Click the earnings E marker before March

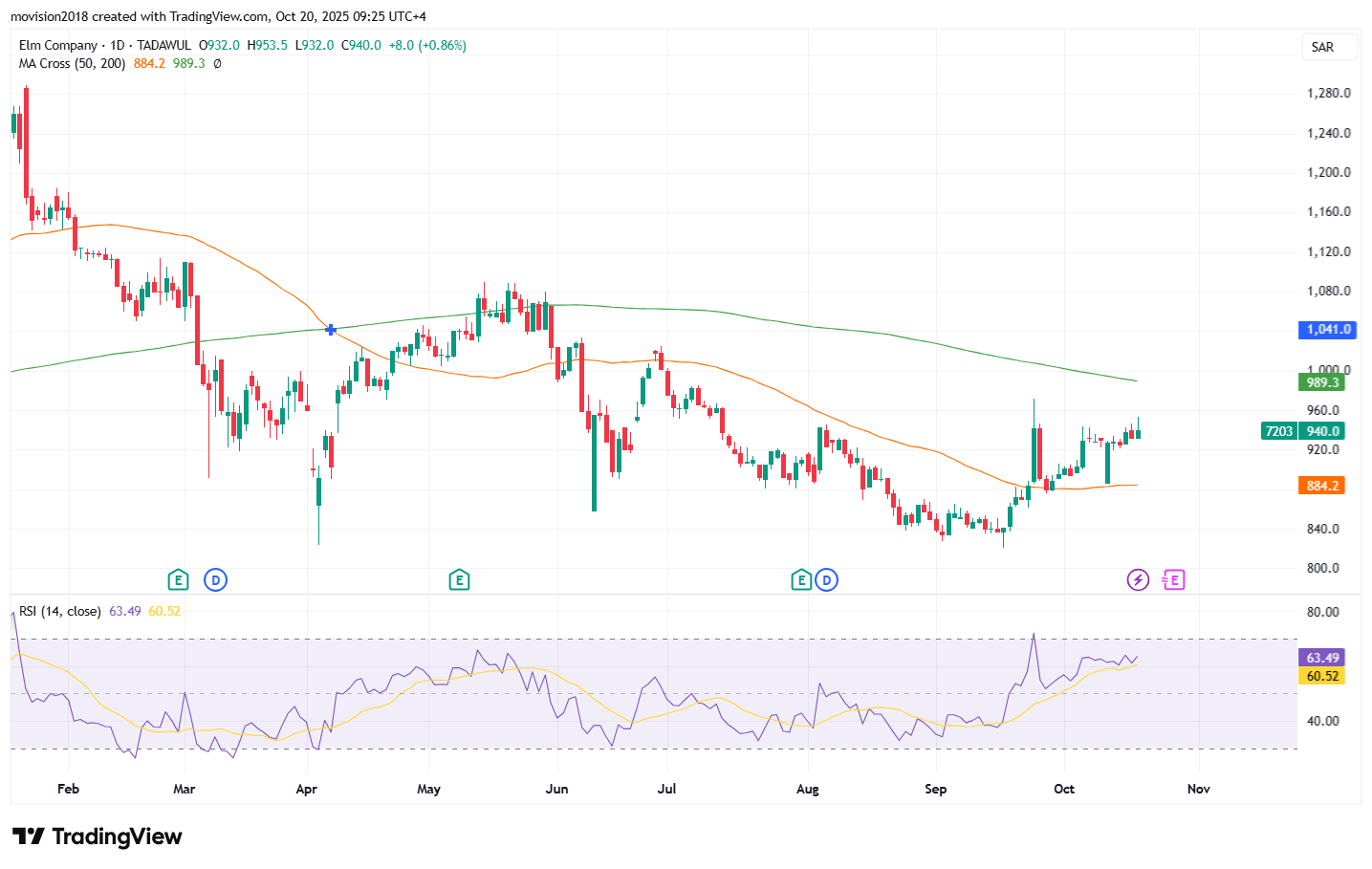[x=177, y=579]
